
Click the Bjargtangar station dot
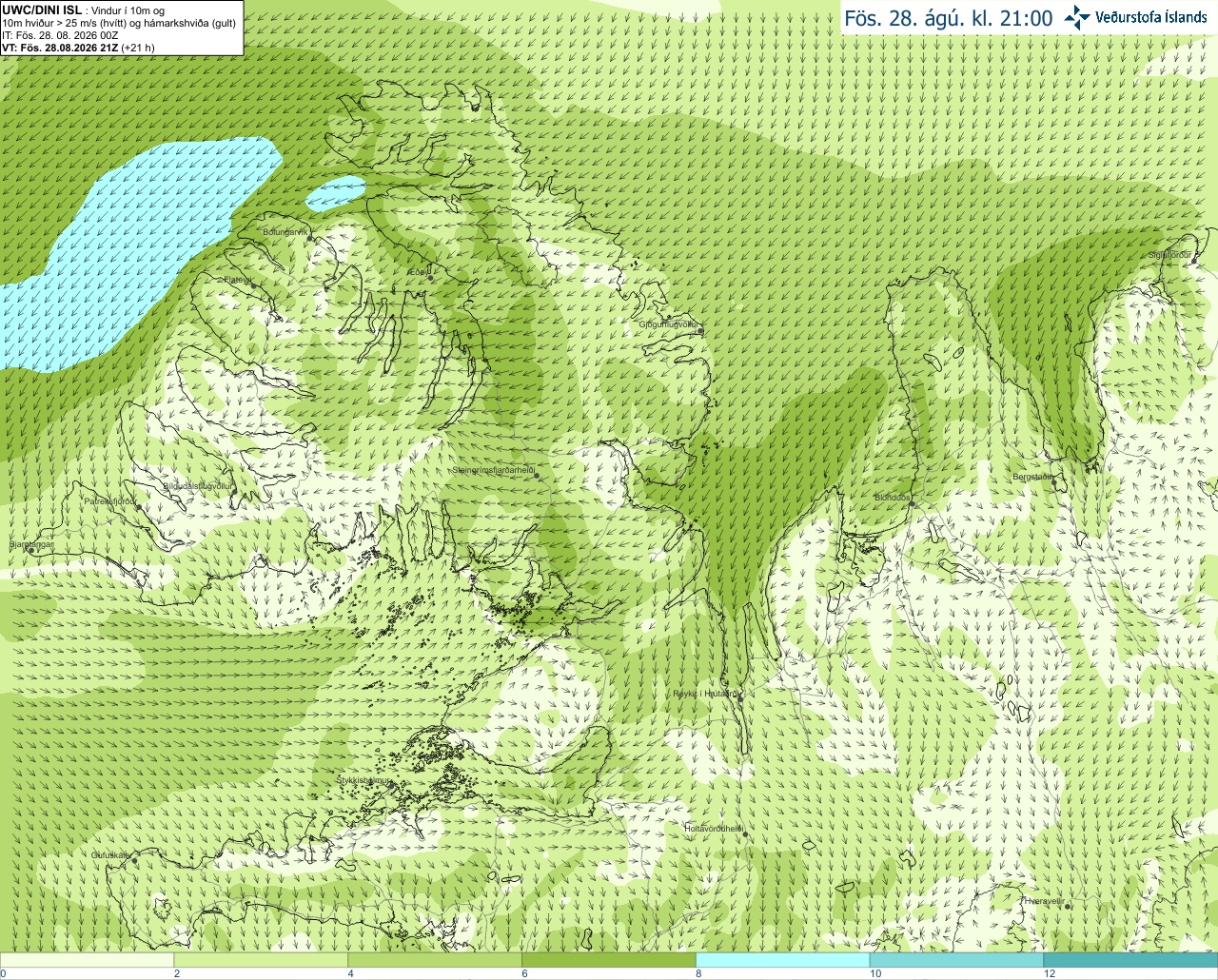tap(30, 550)
